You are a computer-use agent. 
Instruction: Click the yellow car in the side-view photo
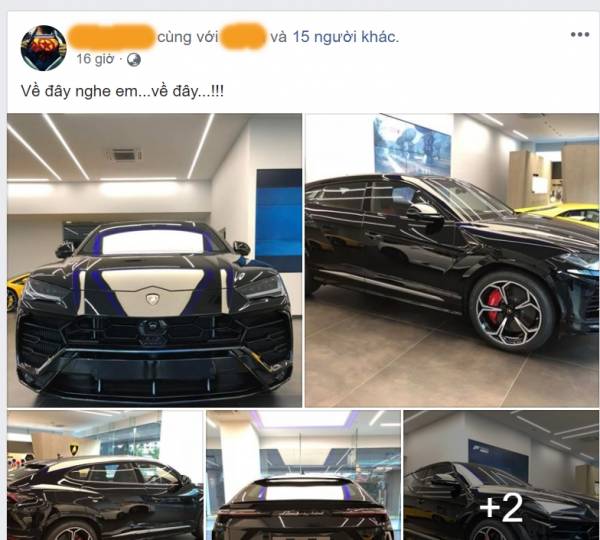559,213
